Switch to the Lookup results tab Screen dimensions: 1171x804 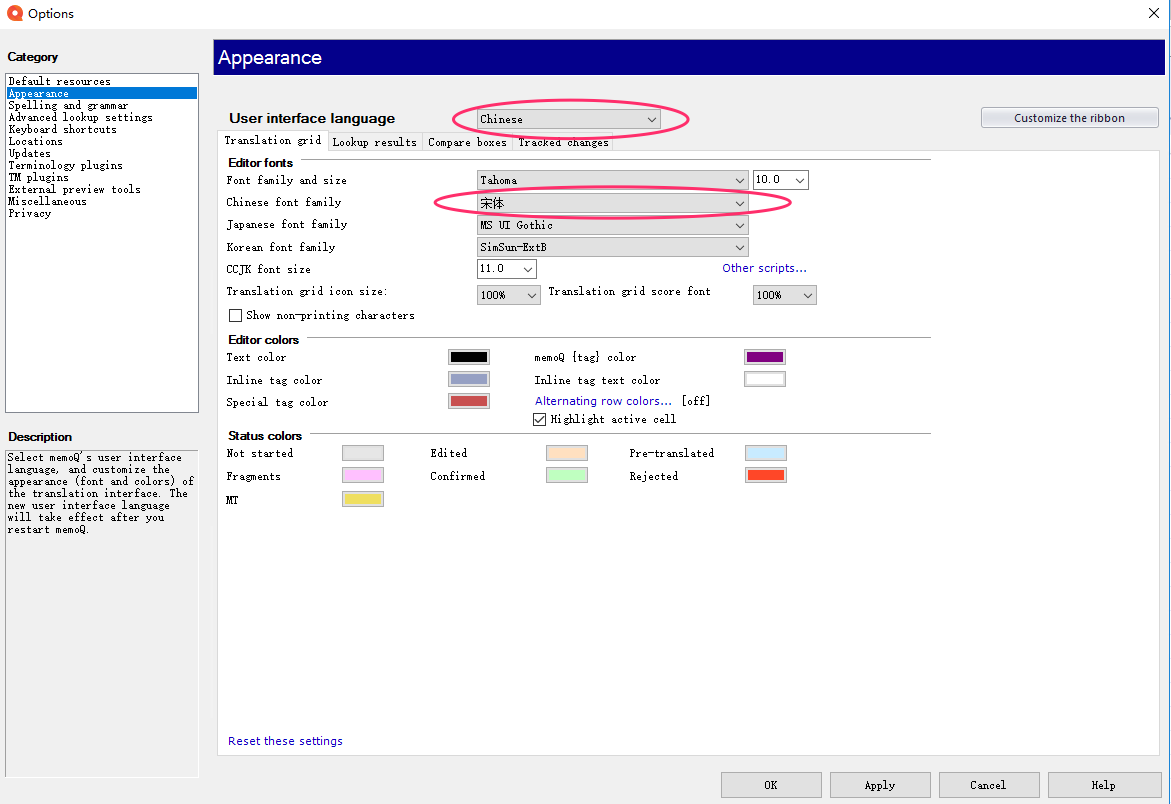coord(374,142)
